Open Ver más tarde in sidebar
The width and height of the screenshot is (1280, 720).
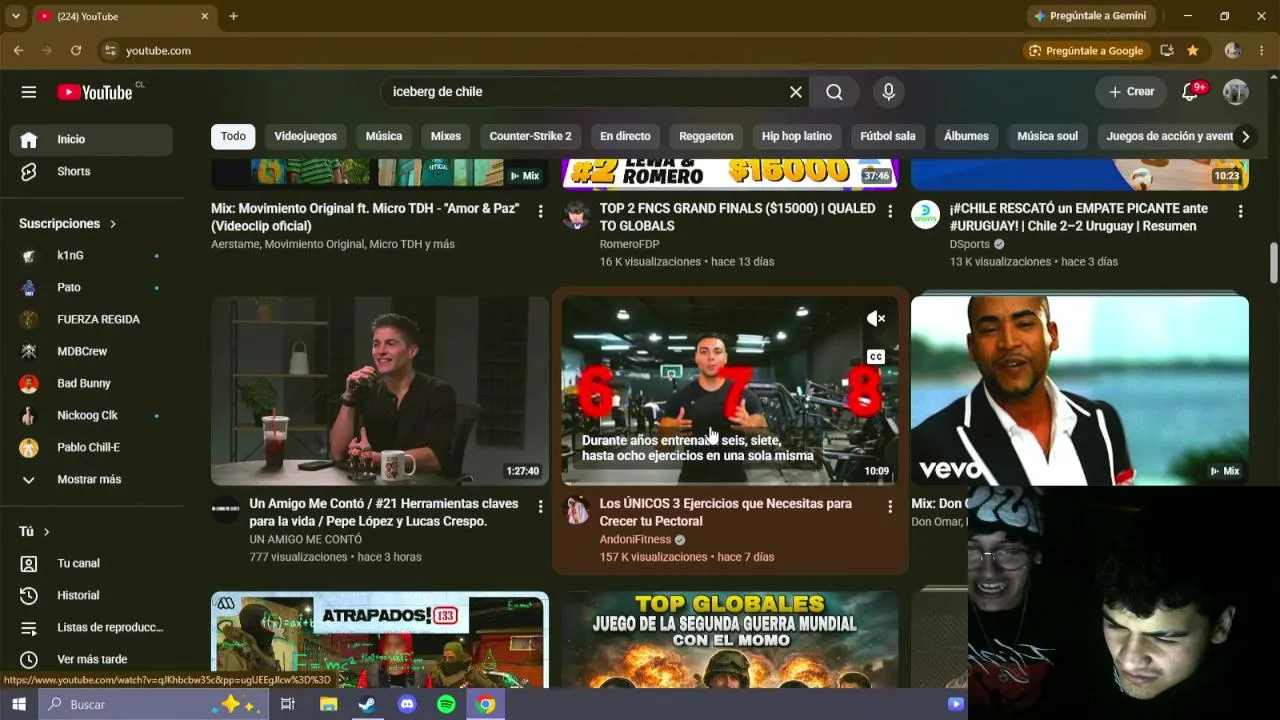(91, 660)
